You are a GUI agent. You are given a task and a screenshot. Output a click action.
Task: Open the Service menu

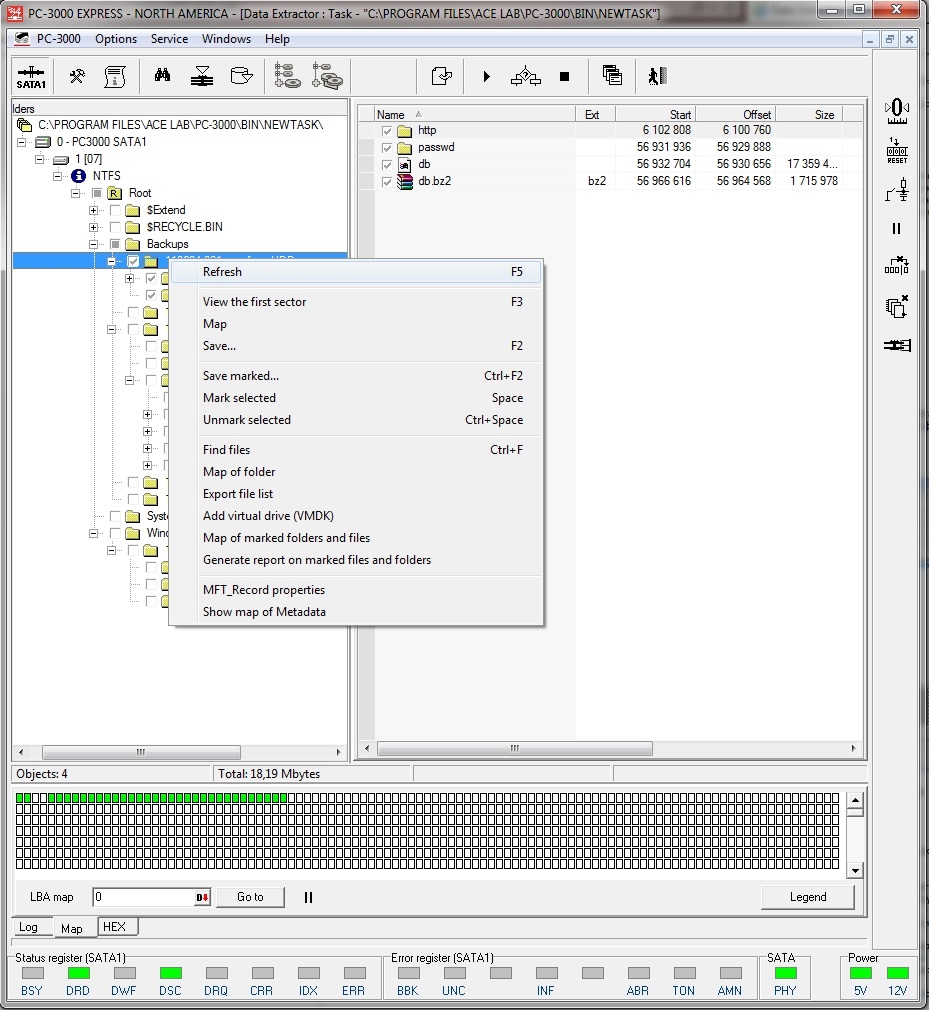coord(169,39)
